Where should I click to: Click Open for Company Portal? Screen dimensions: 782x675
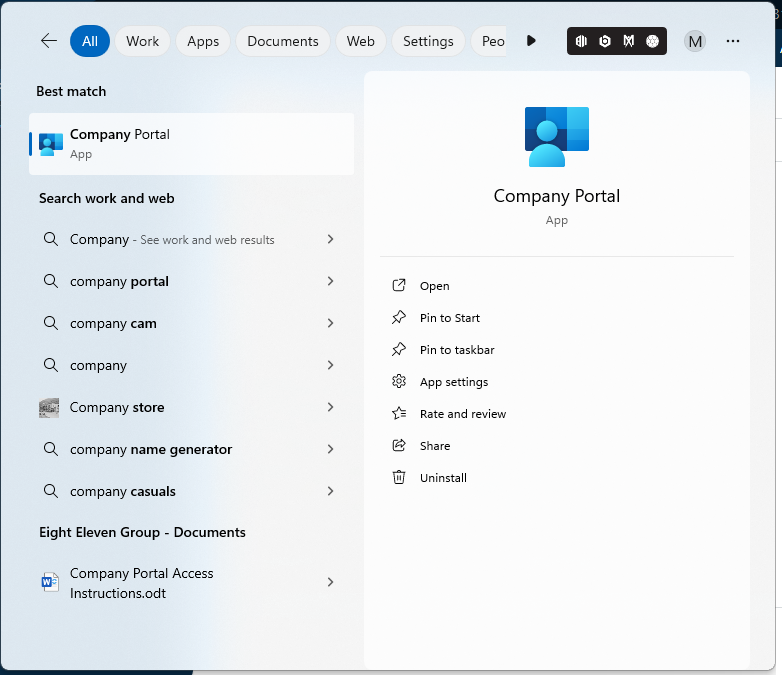tap(434, 286)
